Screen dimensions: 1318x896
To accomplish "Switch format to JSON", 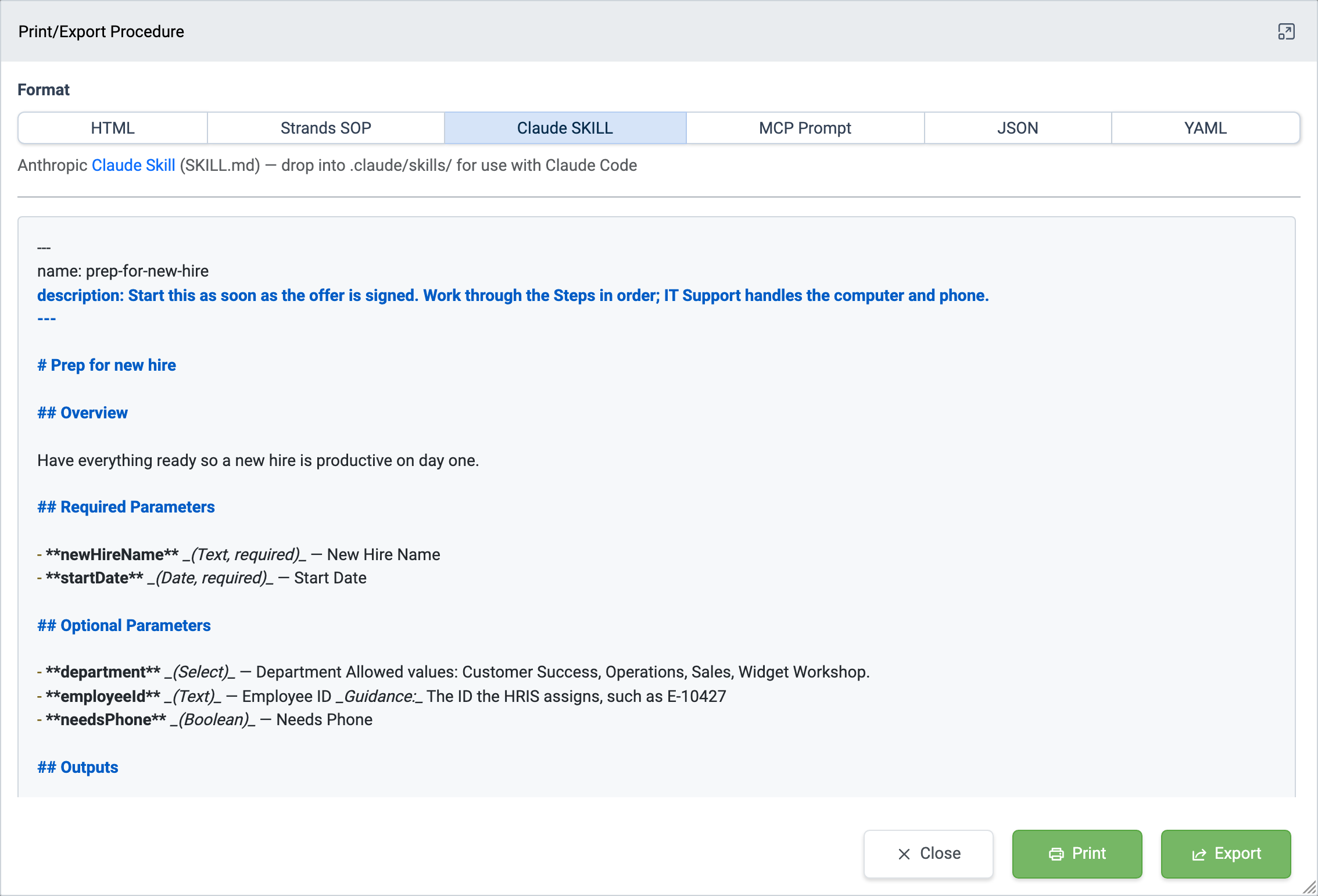I will click(x=1018, y=128).
